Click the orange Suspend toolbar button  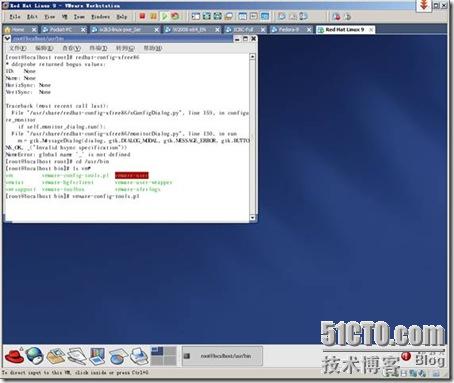click(153, 16)
